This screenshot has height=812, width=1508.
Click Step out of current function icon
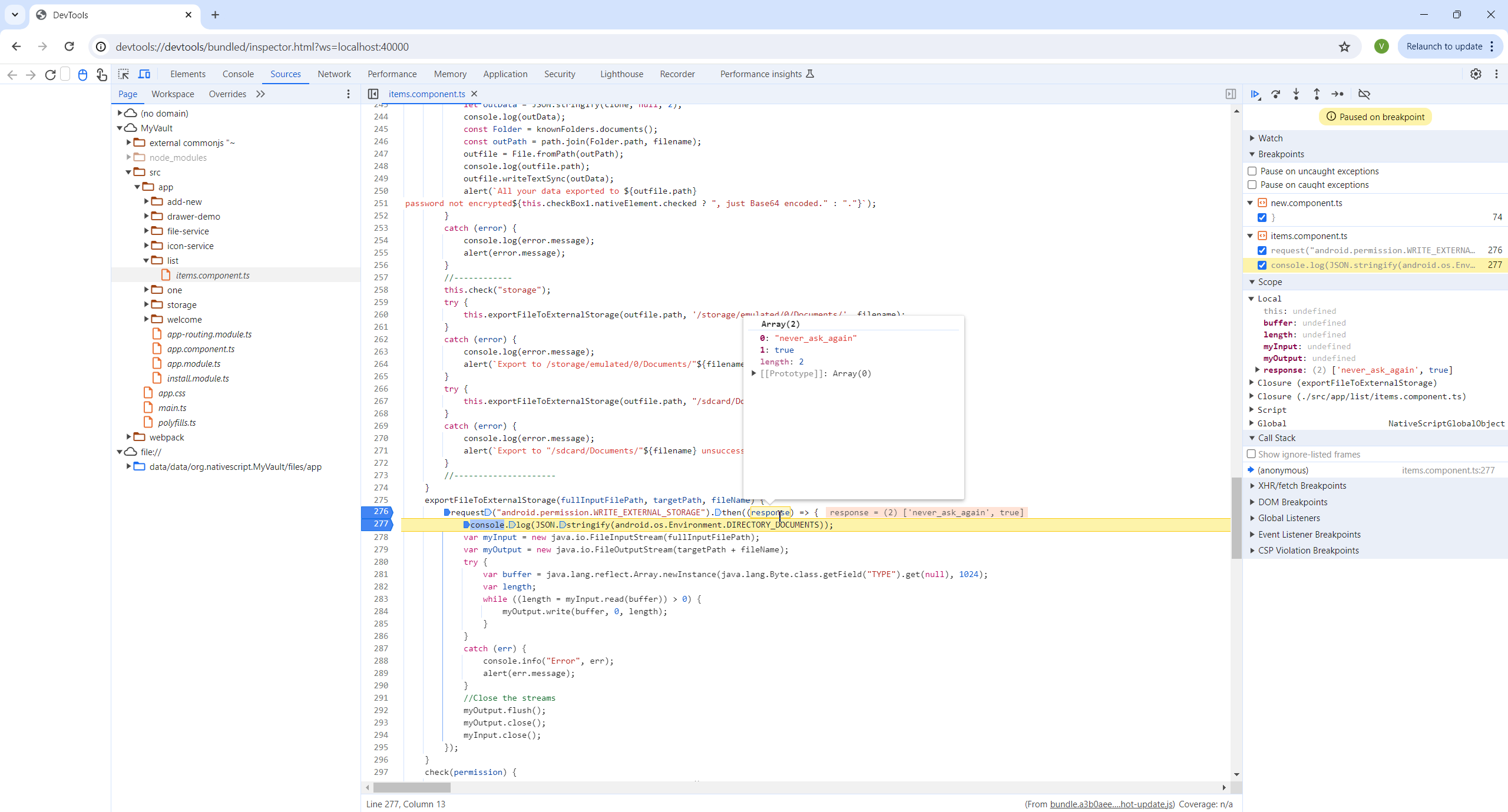(x=1317, y=94)
